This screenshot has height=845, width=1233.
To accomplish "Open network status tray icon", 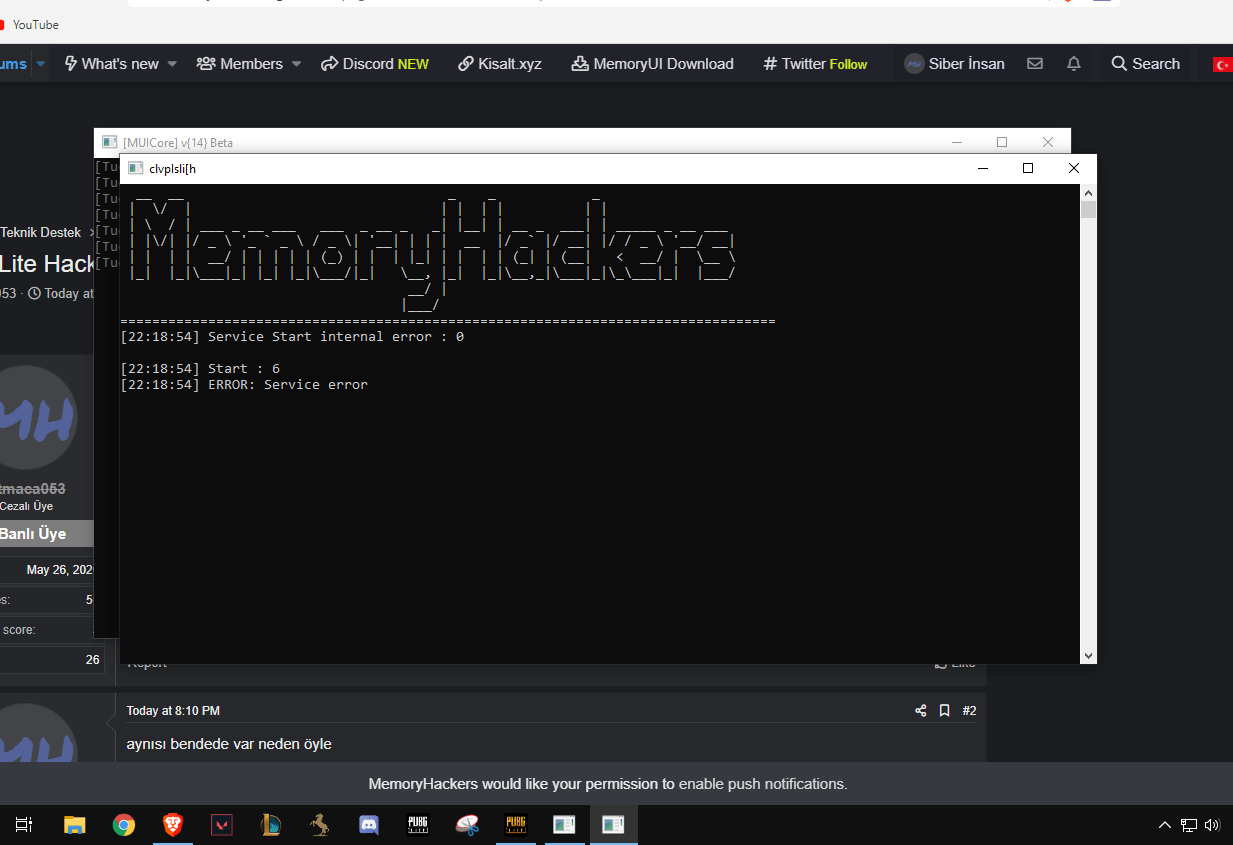I will coord(1189,825).
